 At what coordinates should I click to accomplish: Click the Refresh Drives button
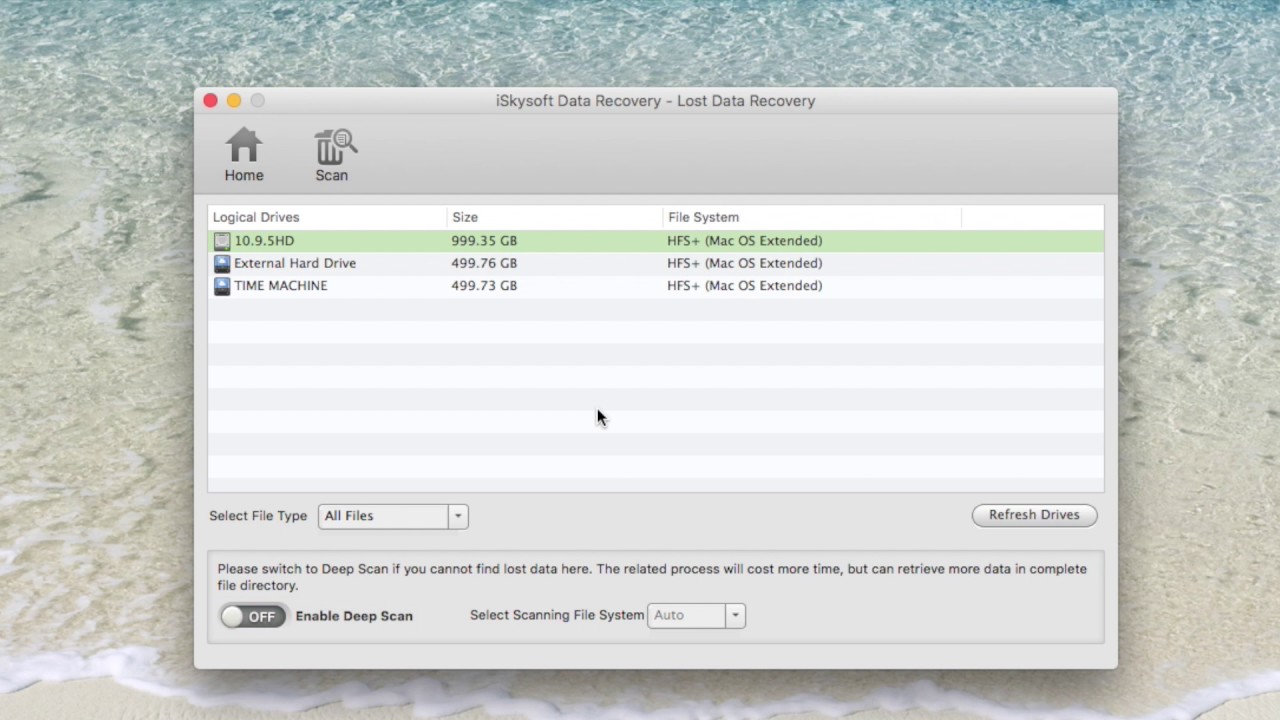1034,515
